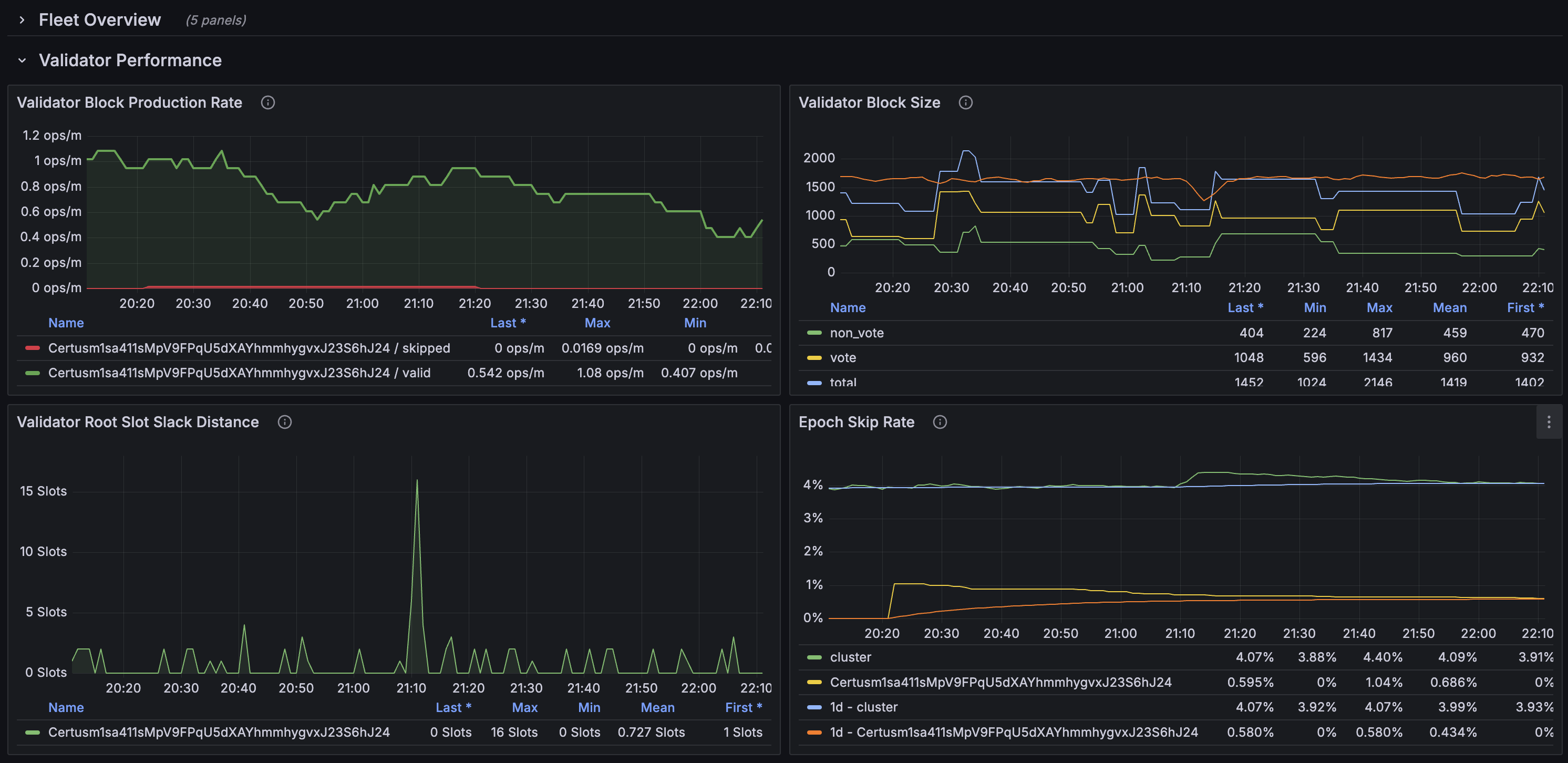Sort Slack Distance legend by Mean

point(657,708)
